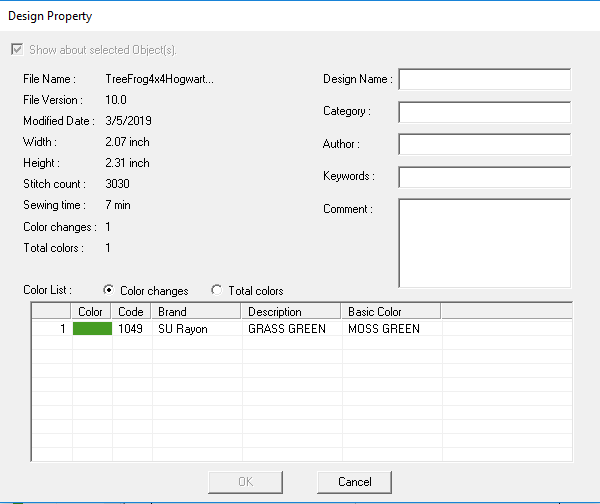The height and width of the screenshot is (504, 600).
Task: Sort by the Brand column header
Action: (x=195, y=312)
